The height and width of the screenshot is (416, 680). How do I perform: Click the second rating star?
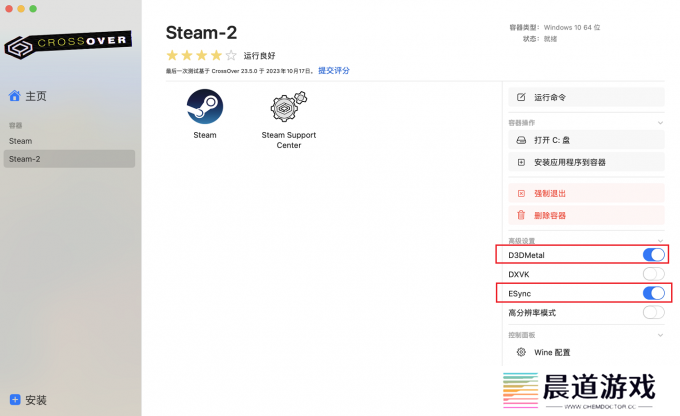click(x=187, y=55)
